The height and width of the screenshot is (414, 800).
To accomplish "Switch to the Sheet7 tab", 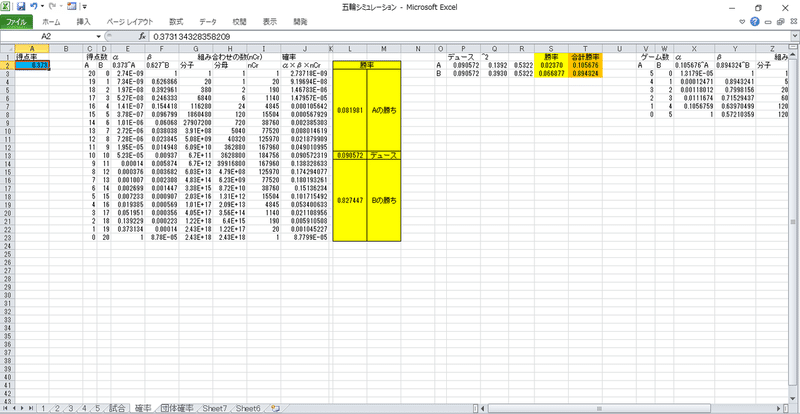I will tap(216, 408).
